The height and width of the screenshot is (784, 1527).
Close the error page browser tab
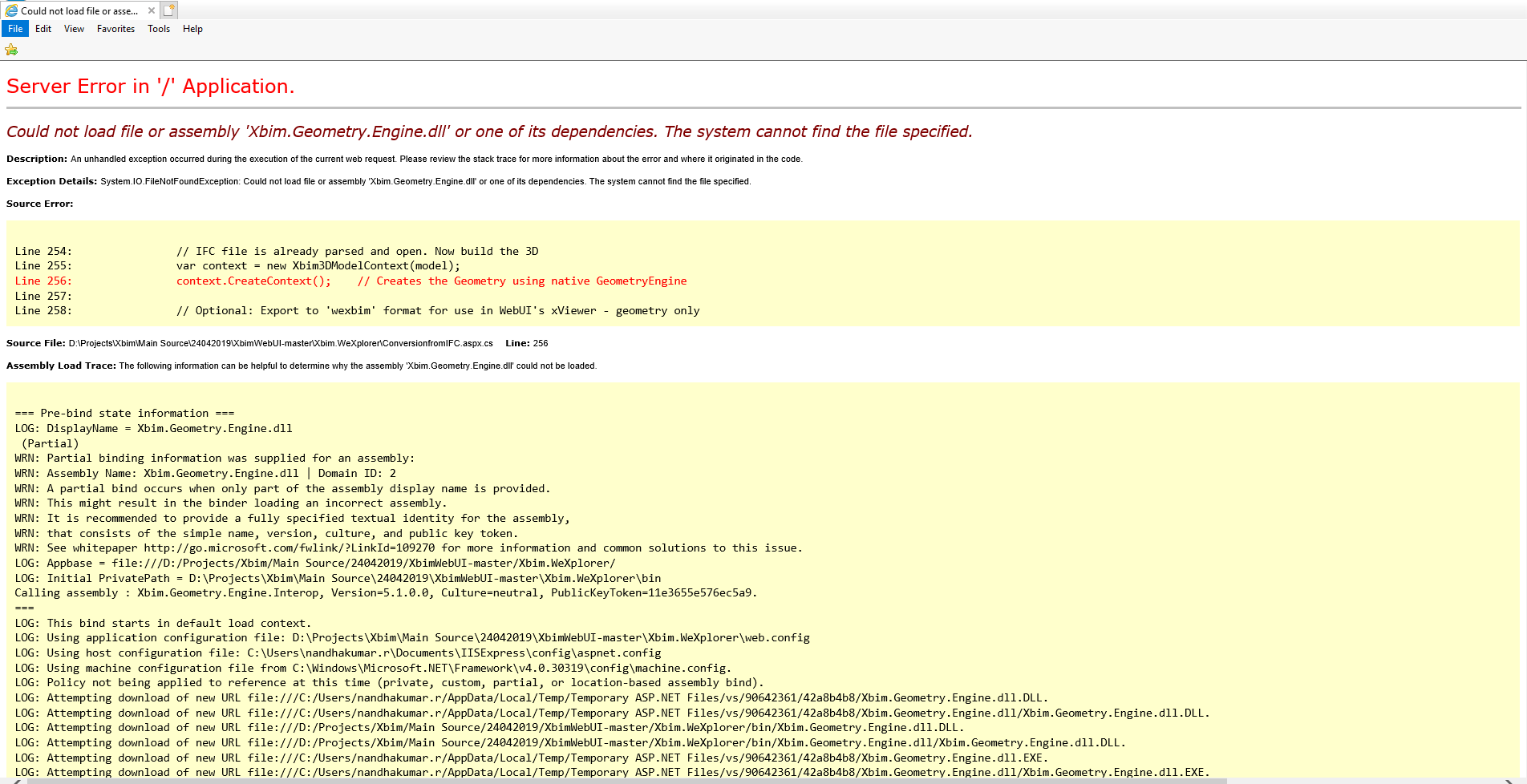click(x=152, y=10)
